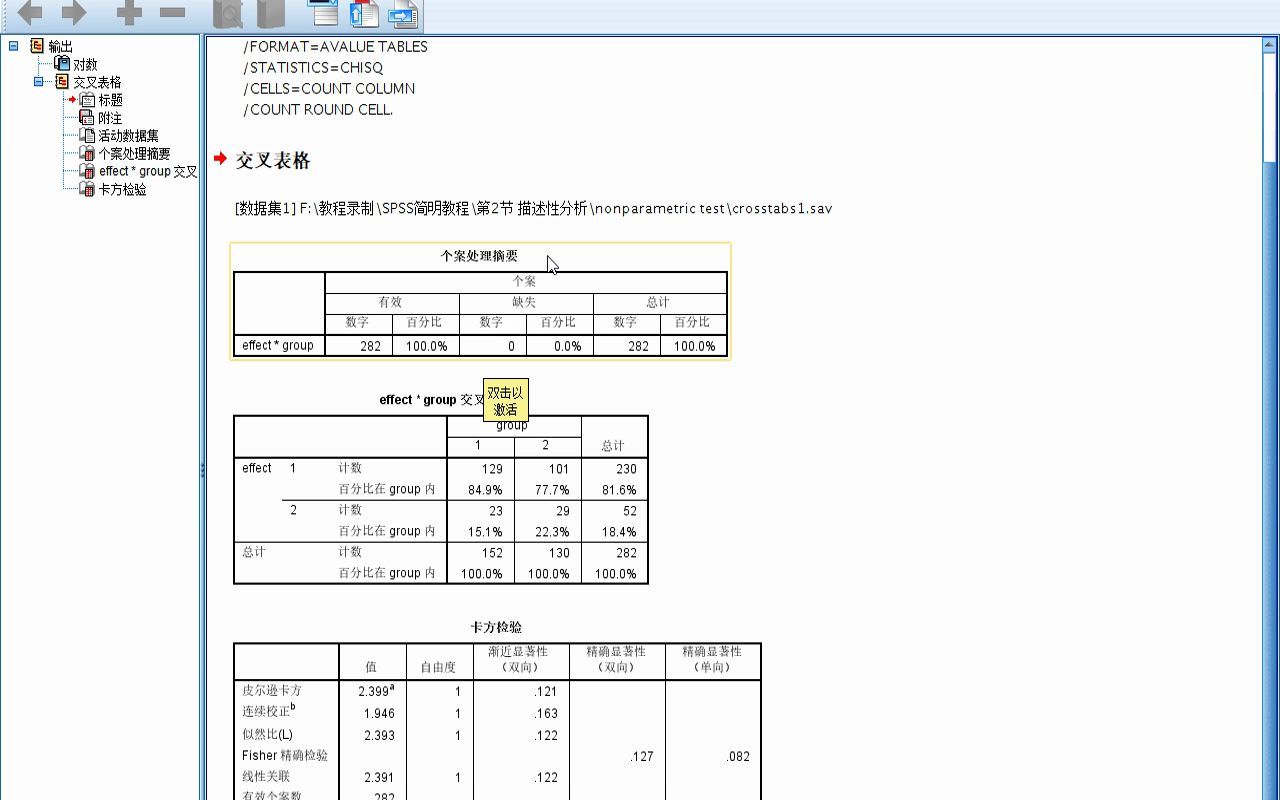The height and width of the screenshot is (800, 1280).
Task: Click the asymptotic significance value .121
Action: tap(545, 692)
